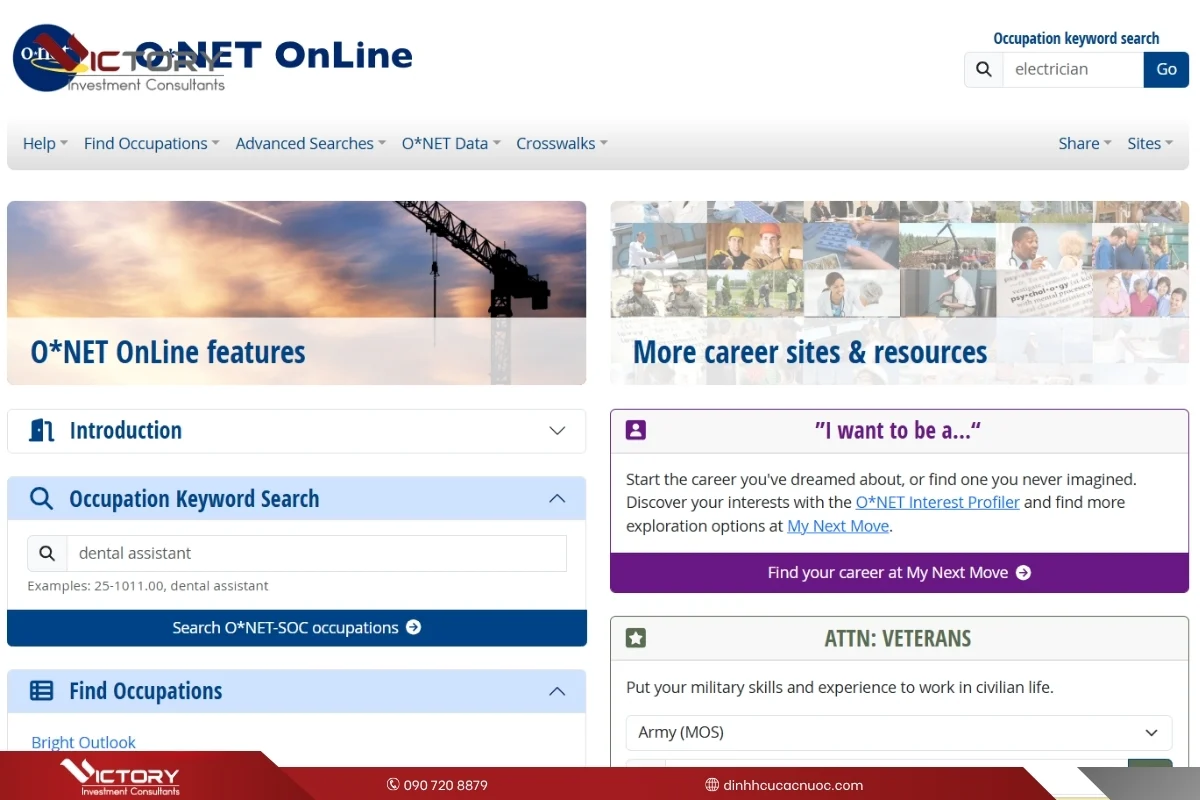
Task: Collapse the Occupation Keyword Search panel
Action: pos(557,499)
